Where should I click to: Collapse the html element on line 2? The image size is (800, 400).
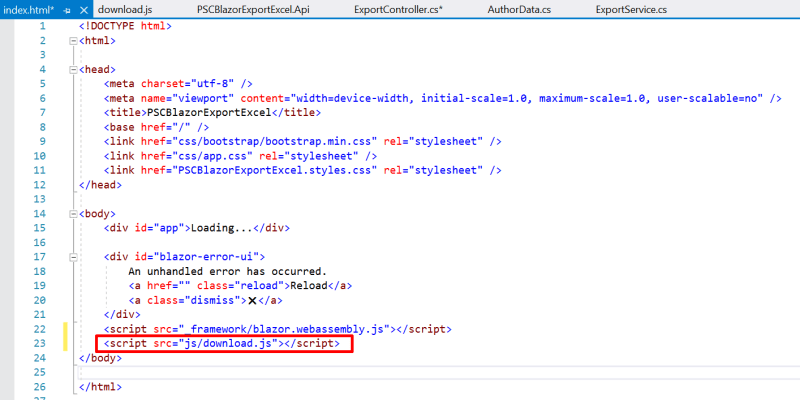pos(73,41)
